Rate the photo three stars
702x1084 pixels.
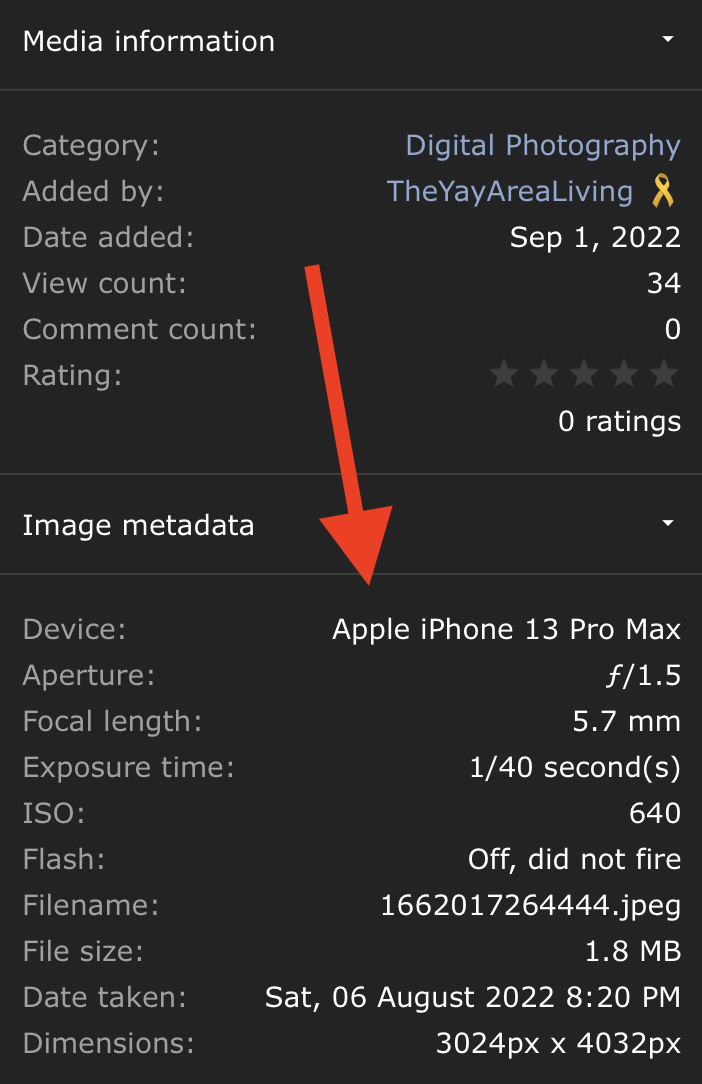click(x=584, y=375)
